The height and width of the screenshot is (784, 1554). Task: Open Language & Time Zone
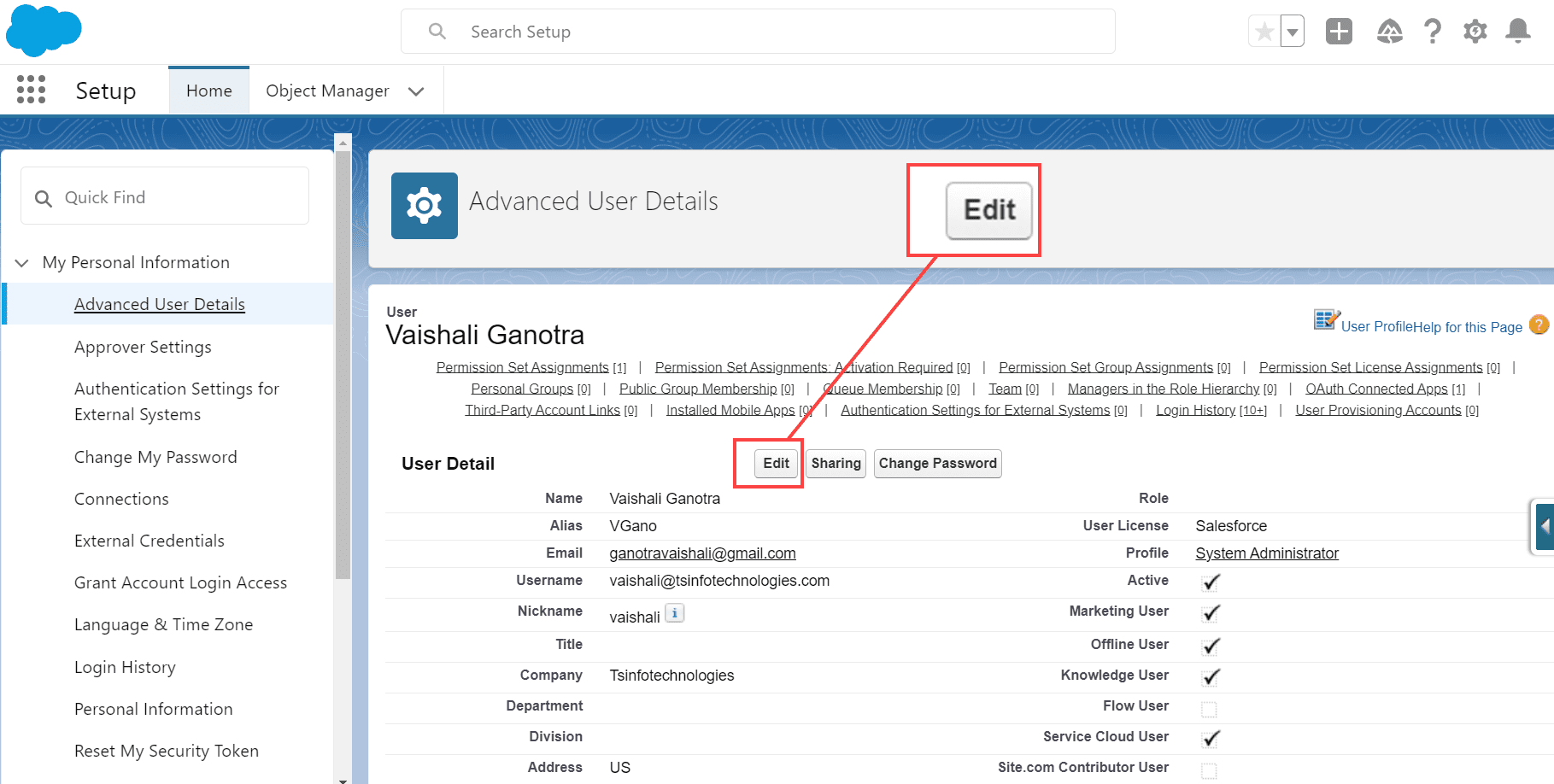click(163, 624)
